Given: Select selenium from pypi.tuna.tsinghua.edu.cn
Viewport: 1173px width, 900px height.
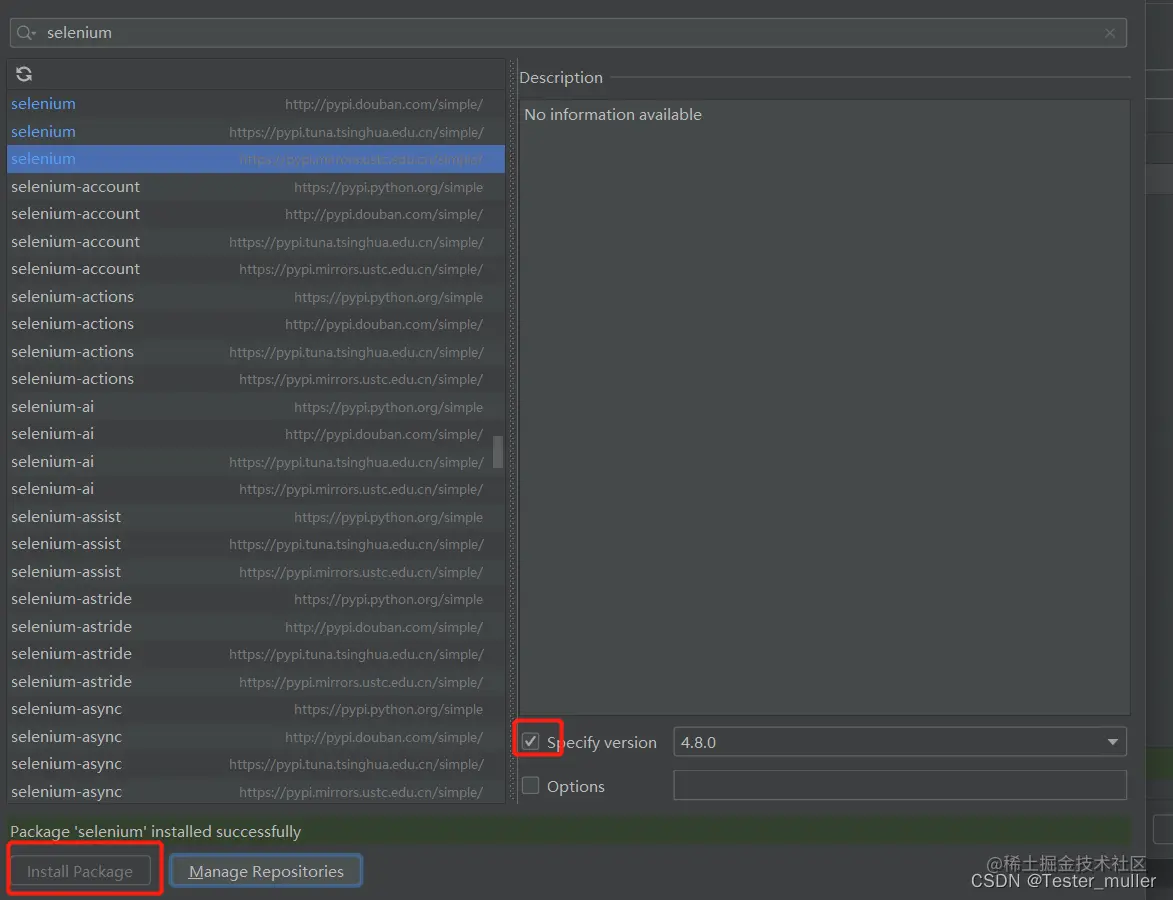Looking at the screenshot, I should [256, 132].
